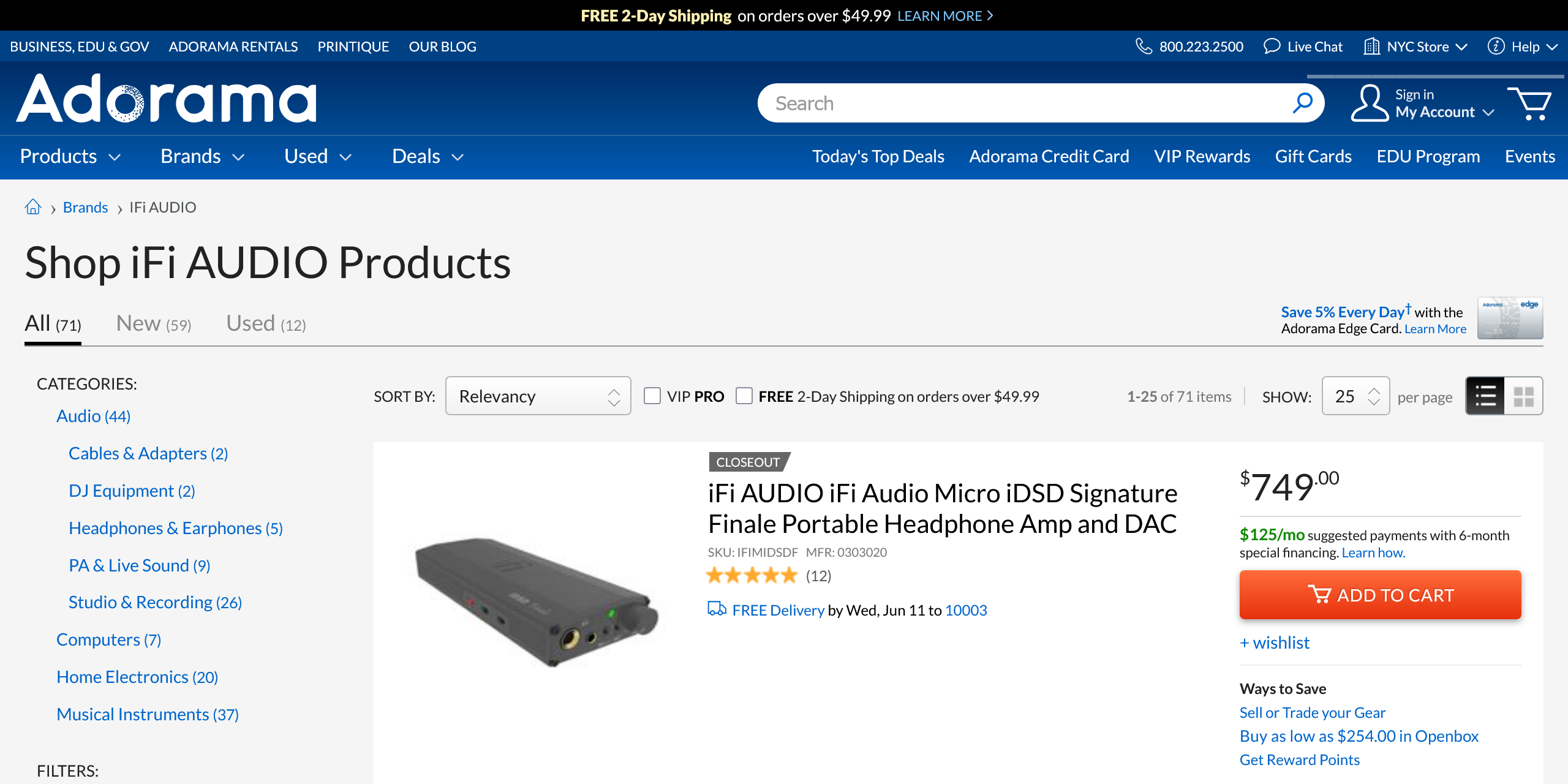The width and height of the screenshot is (1568, 784).
Task: Open the Events page
Action: coord(1530,156)
